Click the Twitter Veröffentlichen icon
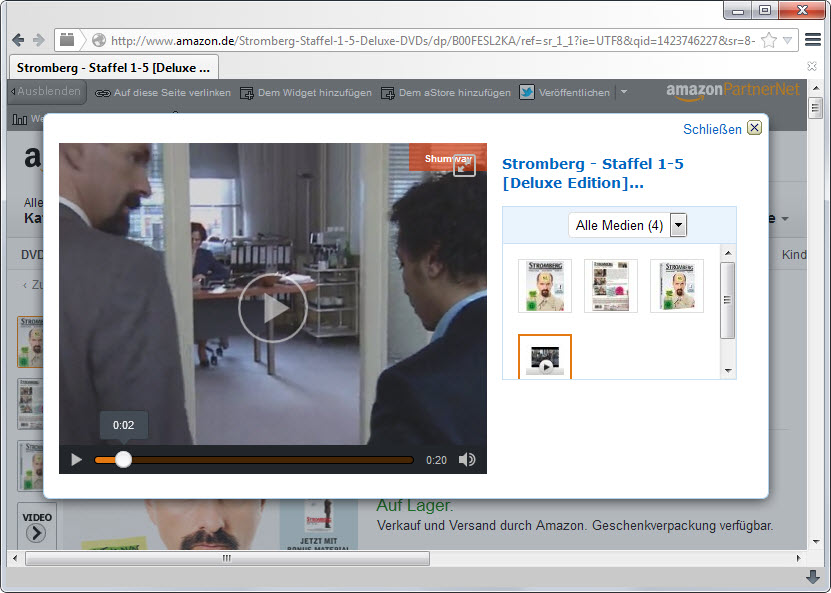The width and height of the screenshot is (831, 593). [527, 92]
